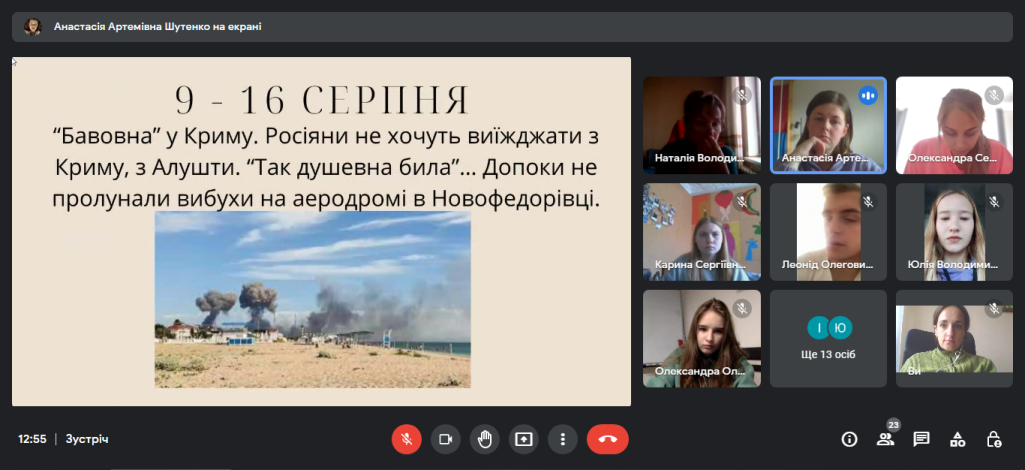1025x470 pixels.
Task: Select Наталія Володи... video tile
Action: click(701, 124)
